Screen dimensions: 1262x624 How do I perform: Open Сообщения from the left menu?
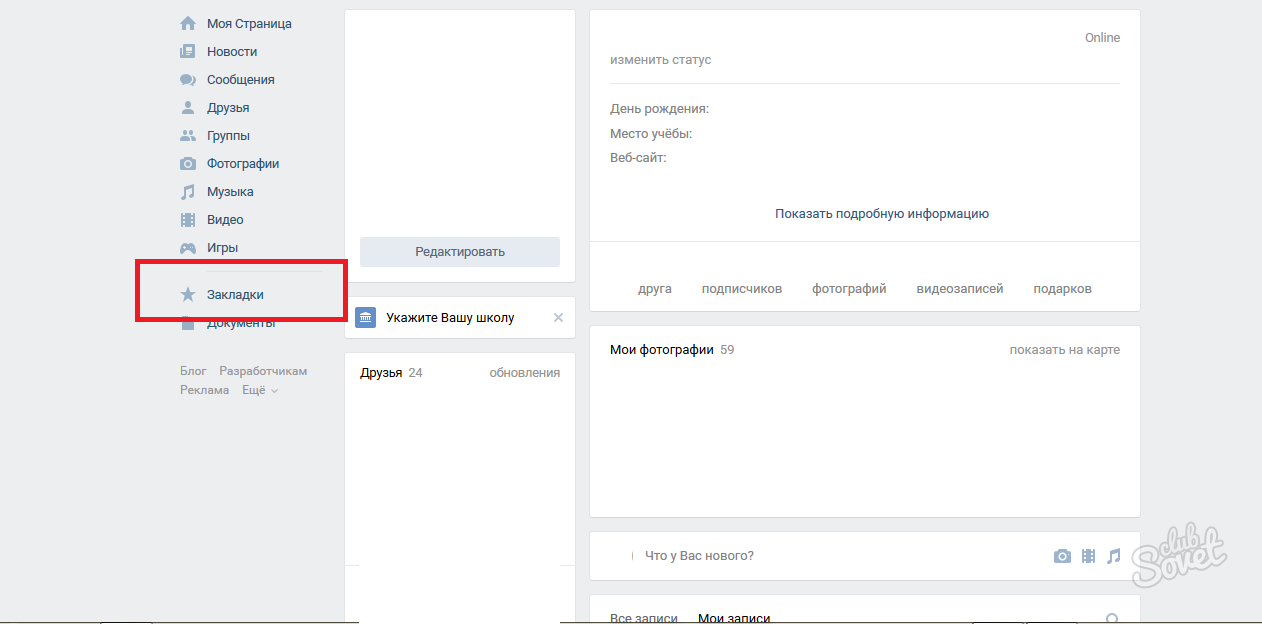[241, 79]
